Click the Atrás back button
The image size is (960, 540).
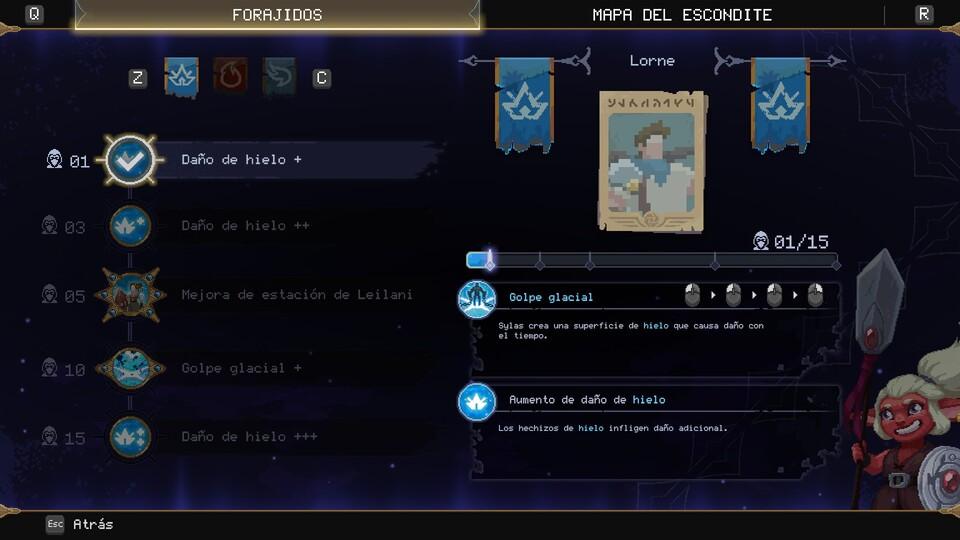coord(80,524)
